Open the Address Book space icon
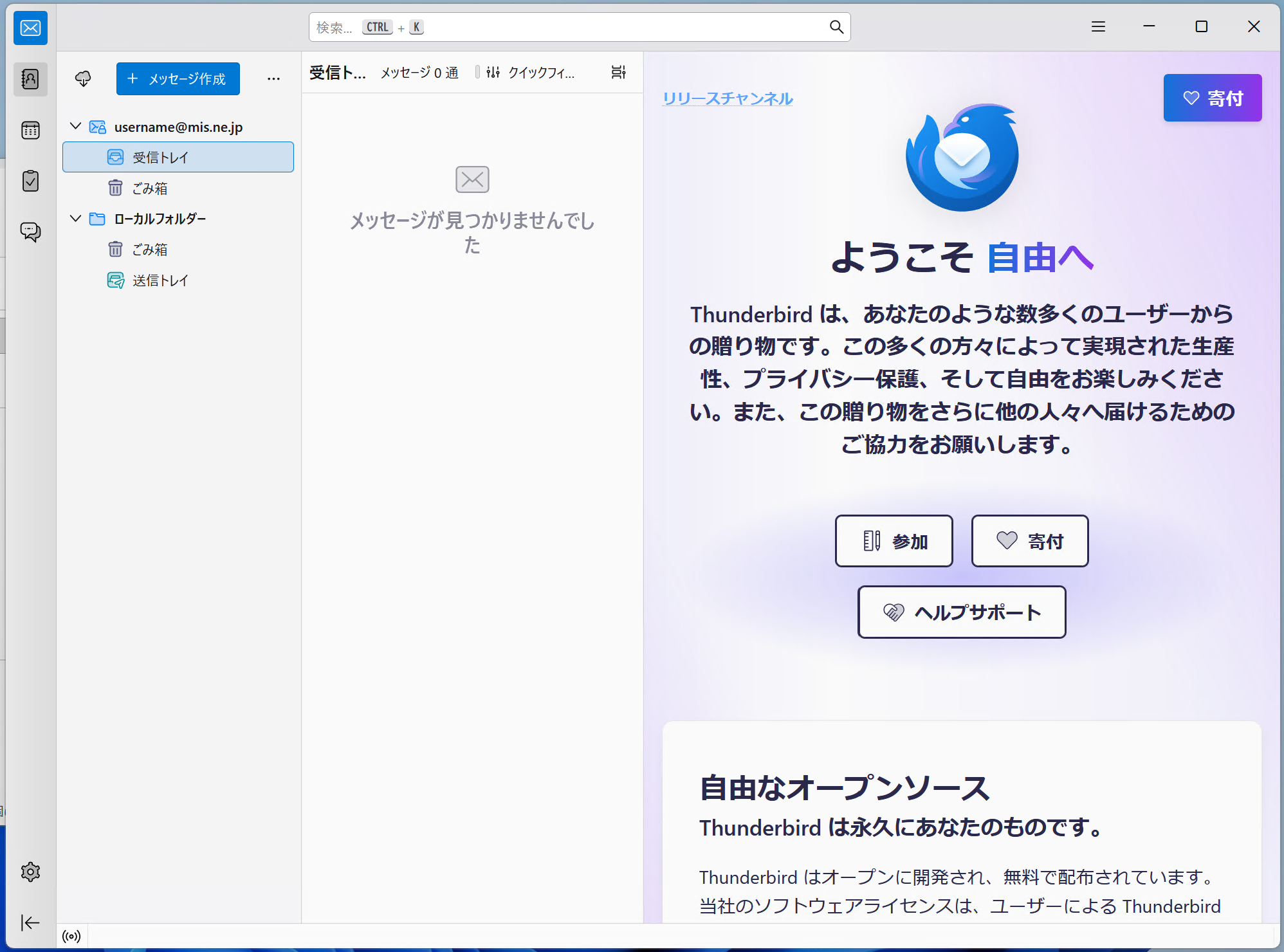The height and width of the screenshot is (952, 1284). [30, 79]
